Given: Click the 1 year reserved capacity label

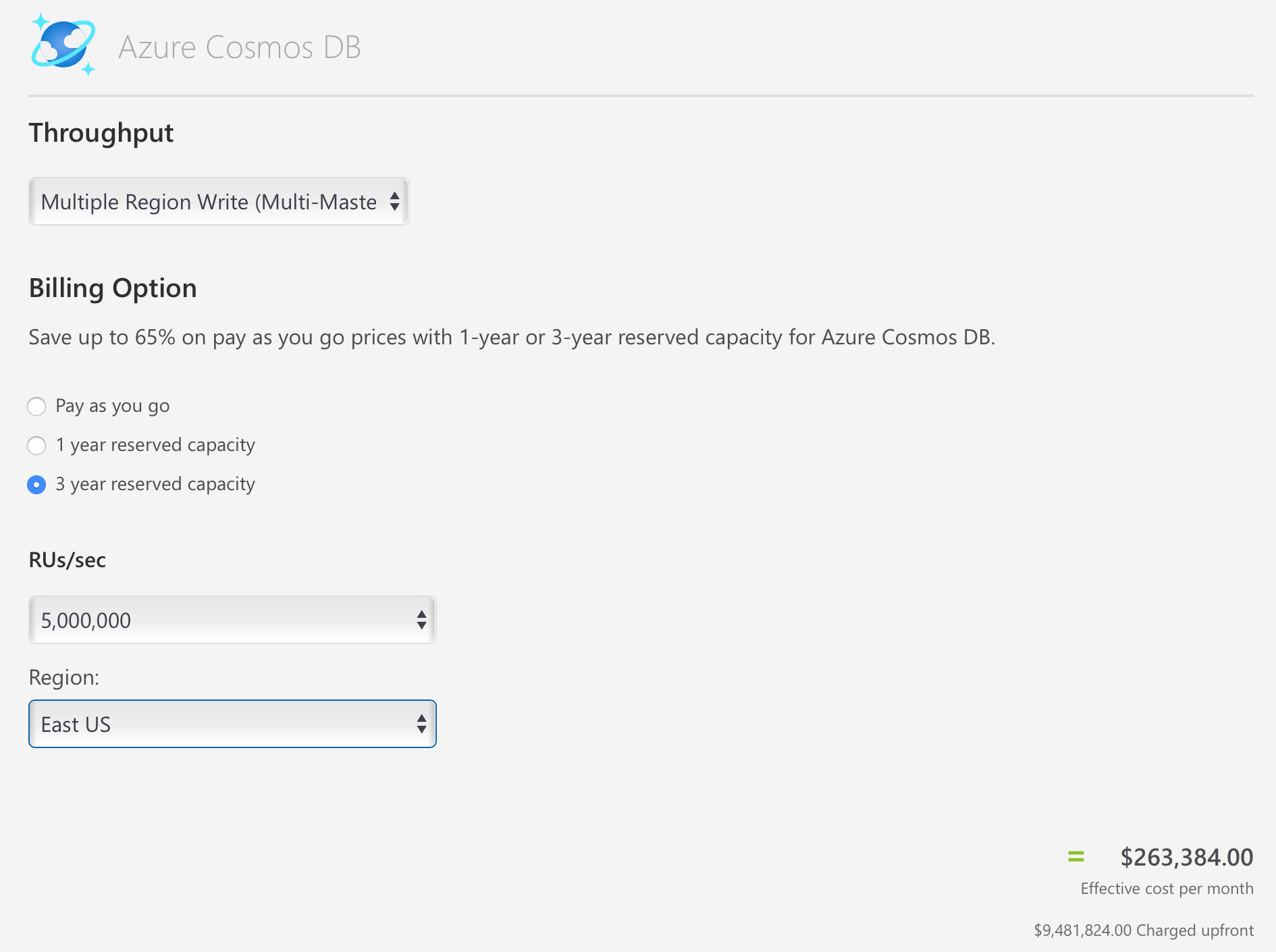Looking at the screenshot, I should point(155,445).
